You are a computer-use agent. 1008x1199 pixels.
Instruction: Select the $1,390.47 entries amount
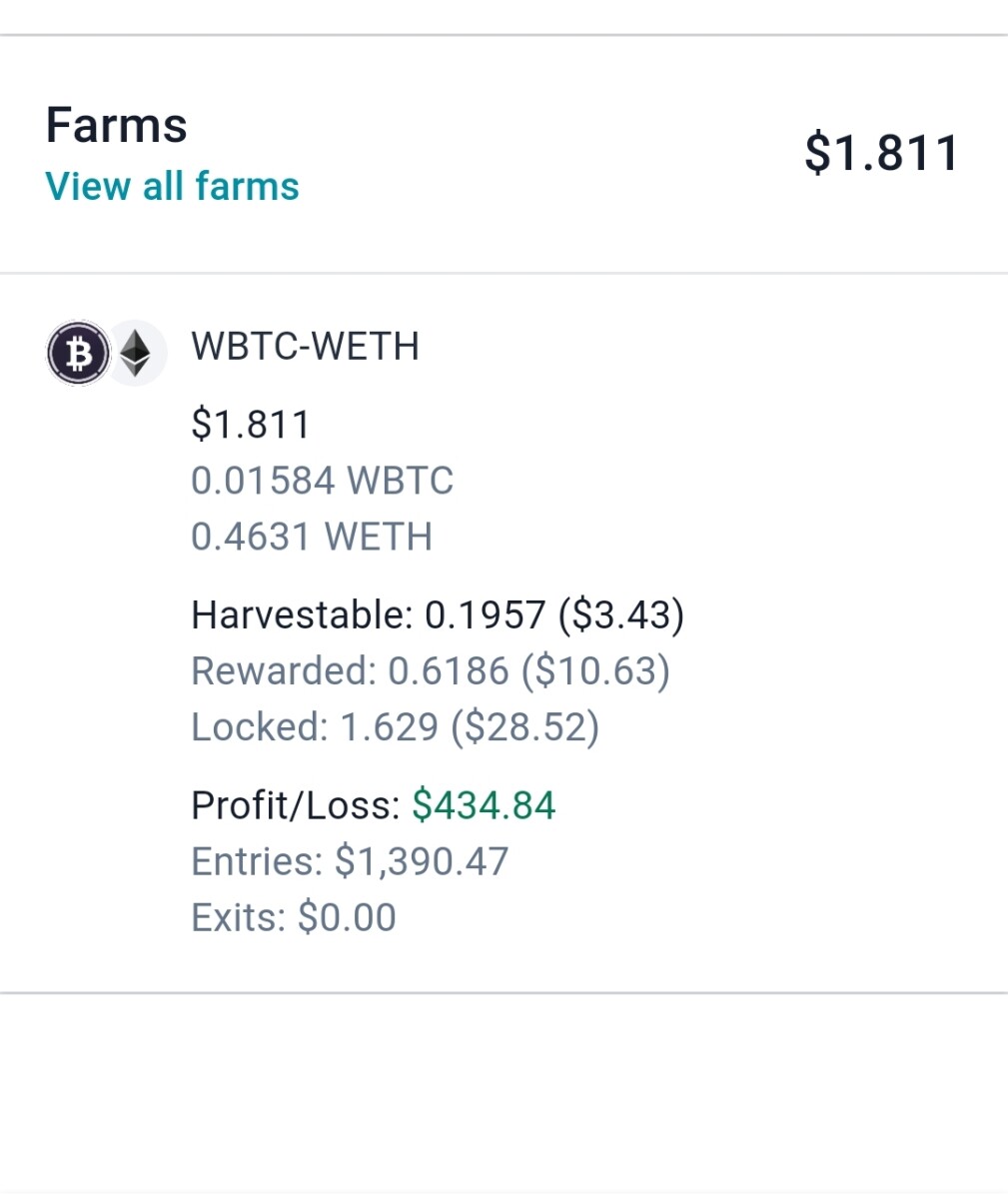pyautogui.click(x=421, y=861)
